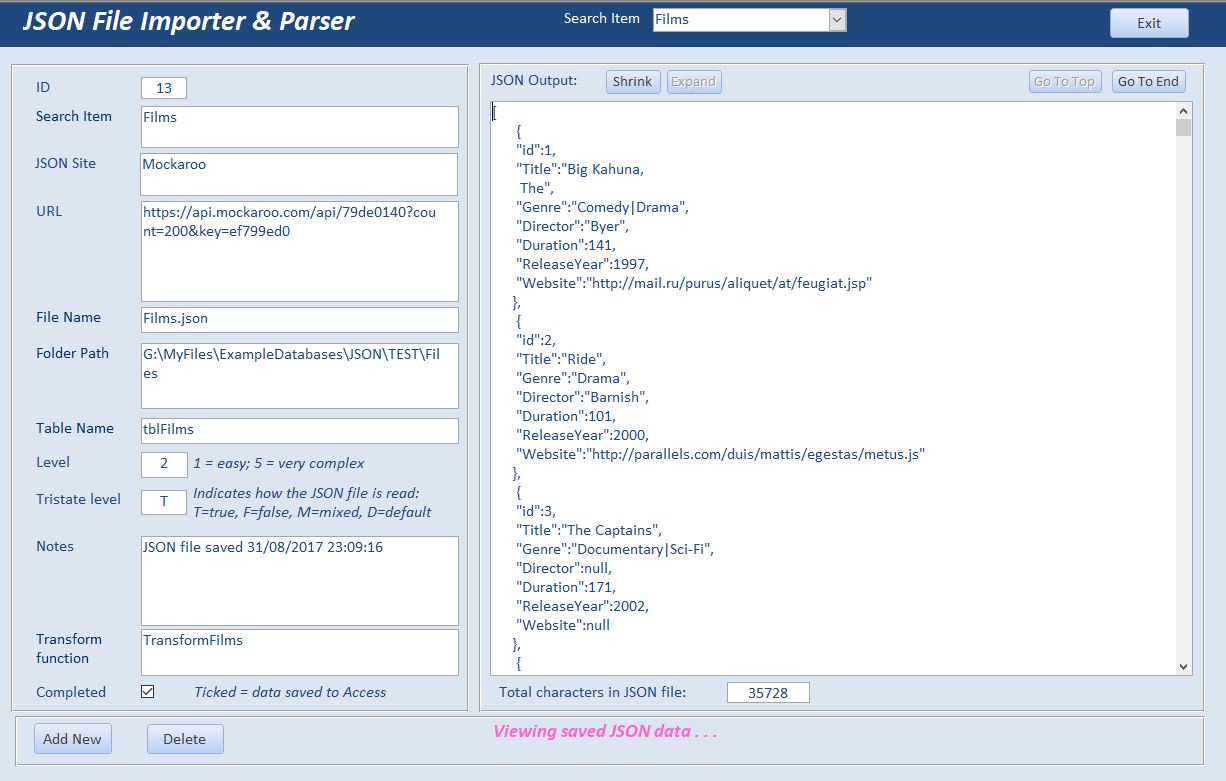Click the "id":3 line
Screen dimensions: 1226x781
tap(535, 511)
